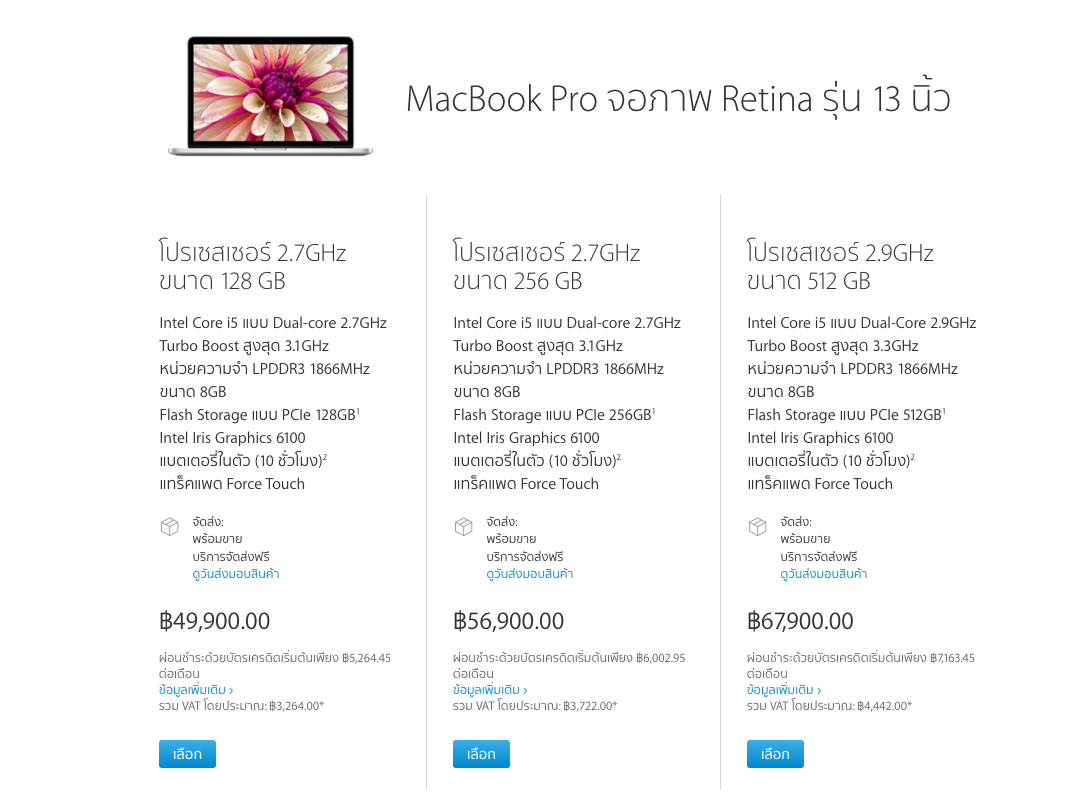Expand ข้อมูลเพิ่มเติม under the ฿49,900.00 price
This screenshot has height=804, width=1091.
(196, 690)
